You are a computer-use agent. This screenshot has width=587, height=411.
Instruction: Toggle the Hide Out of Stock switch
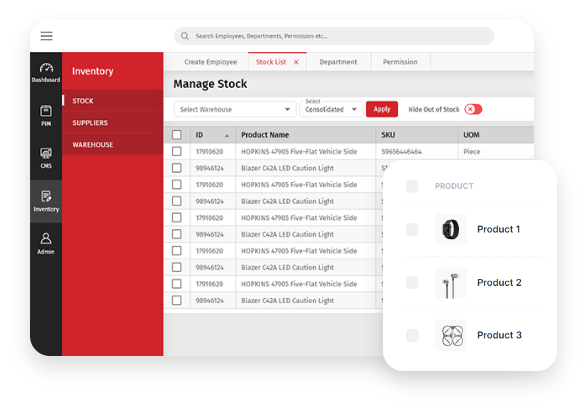point(473,109)
